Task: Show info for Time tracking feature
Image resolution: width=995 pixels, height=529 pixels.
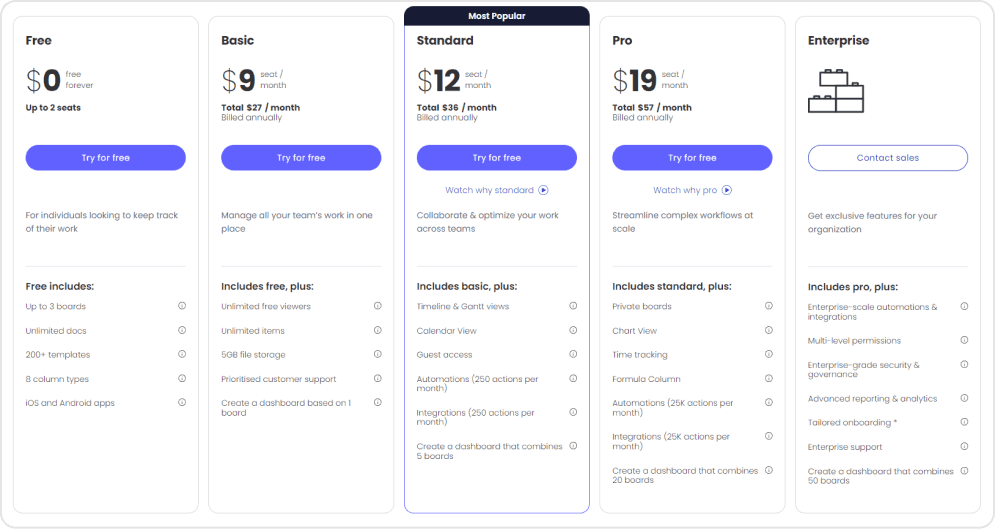Action: [769, 354]
